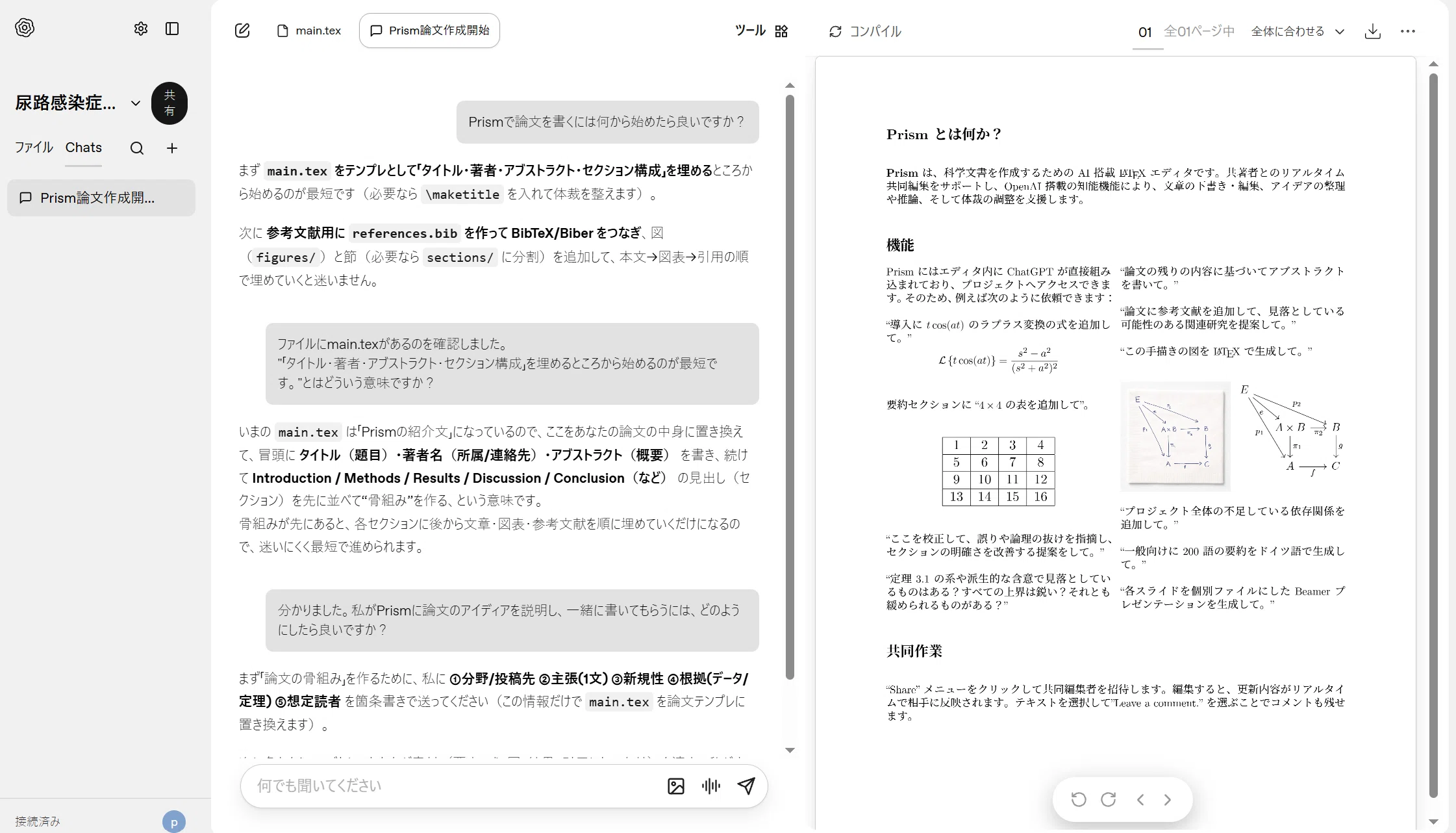This screenshot has width=1456, height=833.
Task: Click the 共同作業 heading in PDF
Action: [x=914, y=651]
